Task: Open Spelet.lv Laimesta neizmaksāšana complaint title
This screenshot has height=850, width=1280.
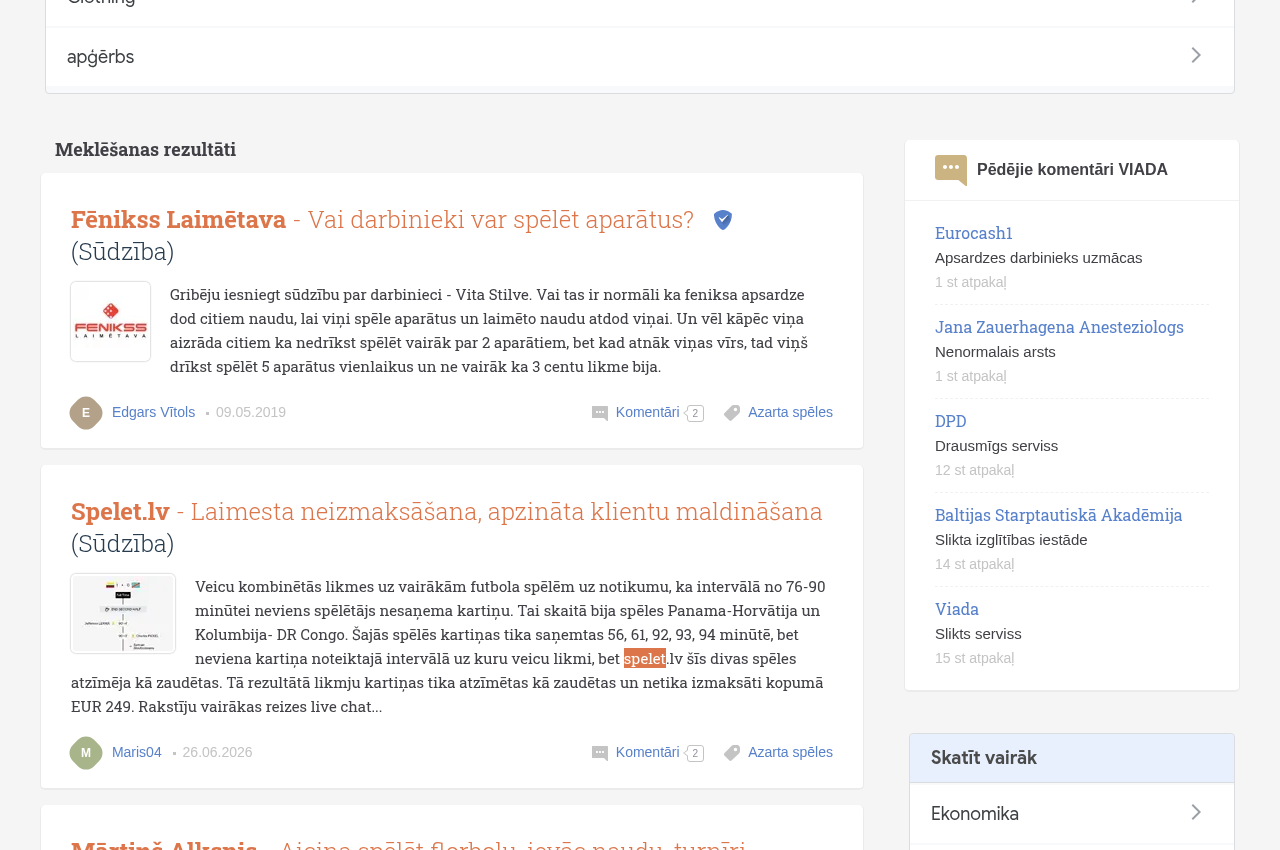Action: [447, 511]
